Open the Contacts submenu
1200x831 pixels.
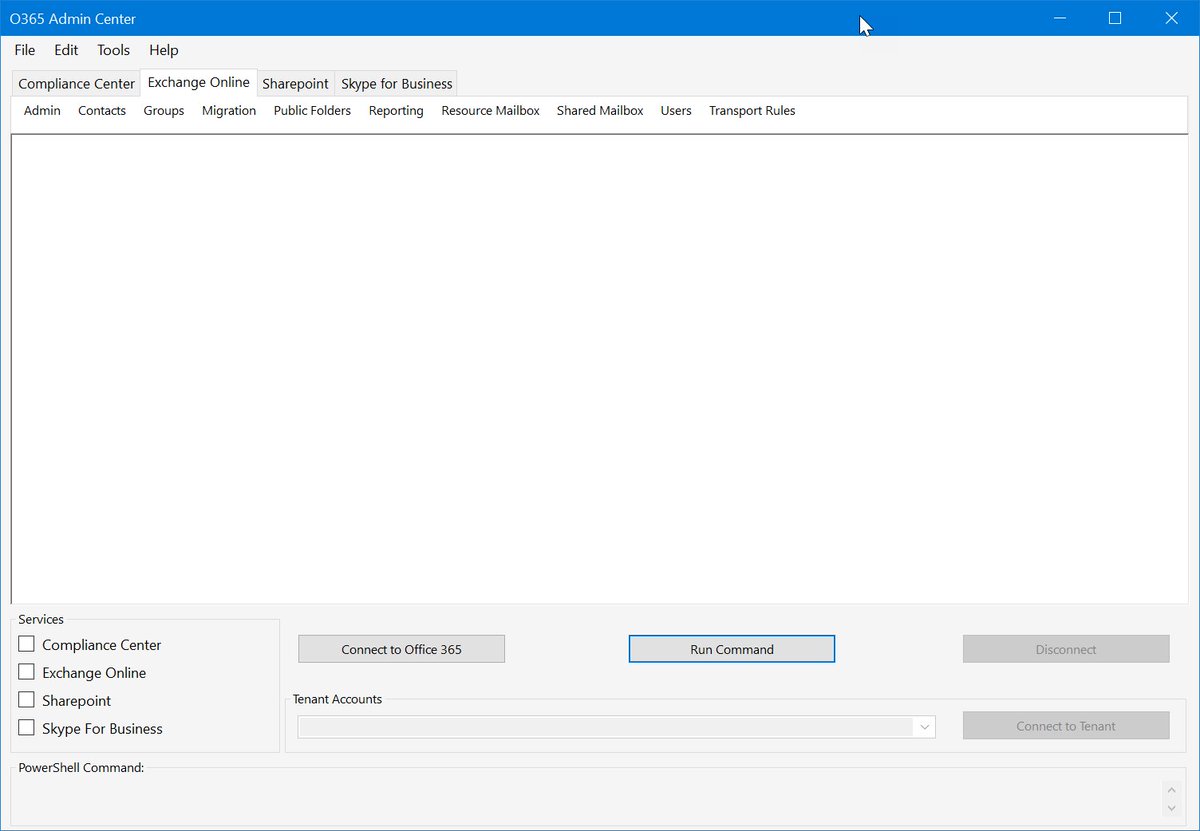tap(102, 111)
